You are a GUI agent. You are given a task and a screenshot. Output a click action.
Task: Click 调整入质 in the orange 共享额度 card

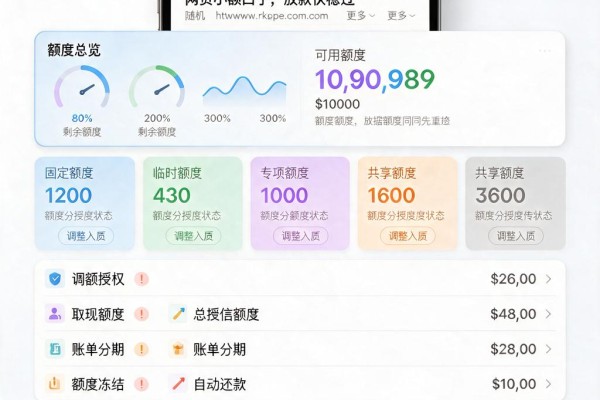coord(408,236)
